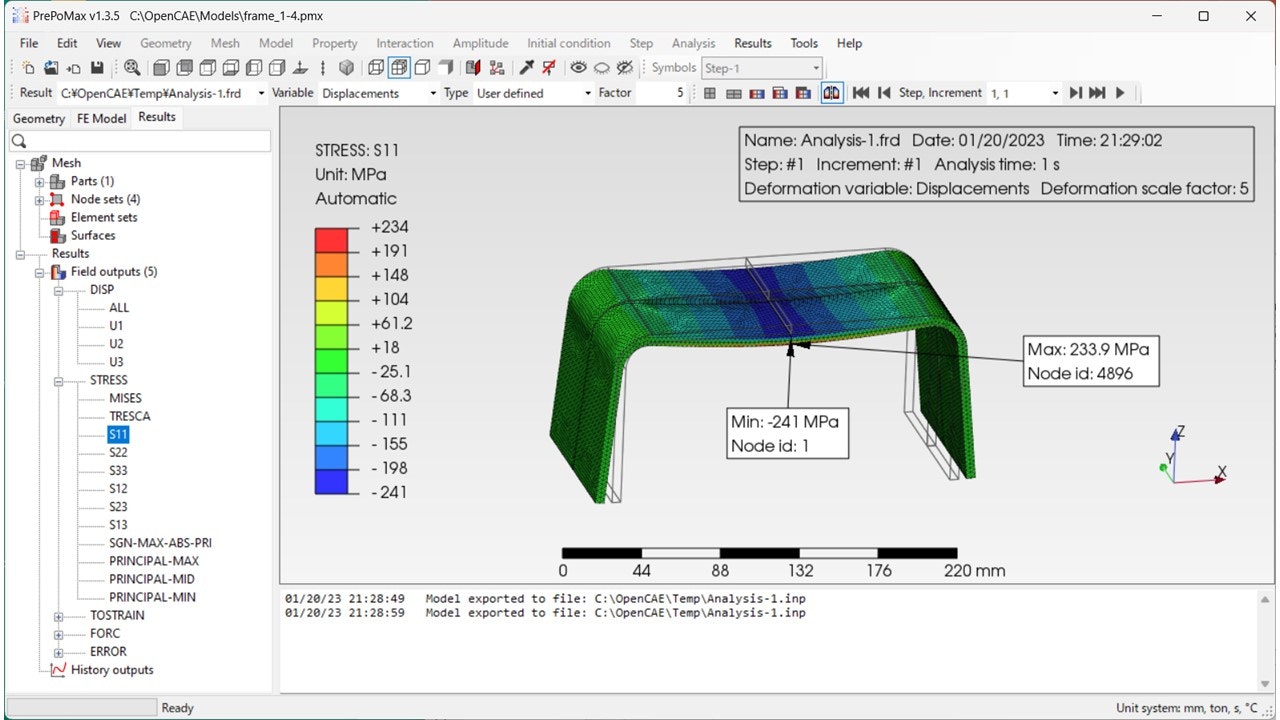Viewport: 1280px width, 720px height.
Task: Open the Type User defined dropdown
Action: (588, 93)
